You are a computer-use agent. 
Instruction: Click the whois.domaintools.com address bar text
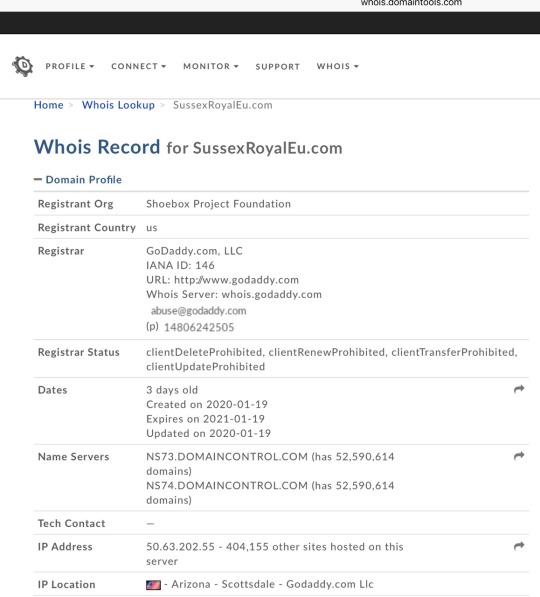[x=411, y=3]
